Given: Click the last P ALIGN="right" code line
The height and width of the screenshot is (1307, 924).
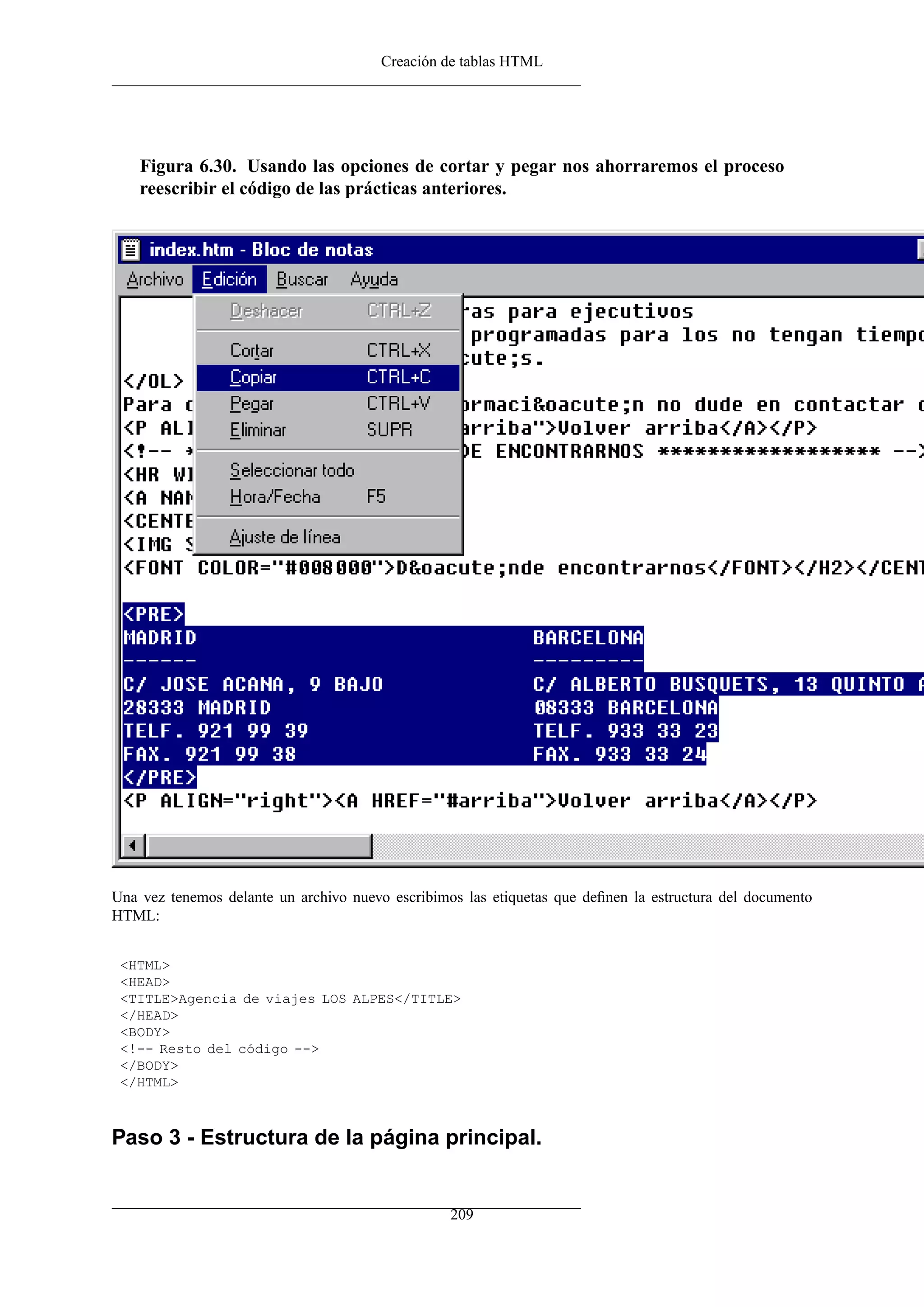Looking at the screenshot, I should [470, 801].
